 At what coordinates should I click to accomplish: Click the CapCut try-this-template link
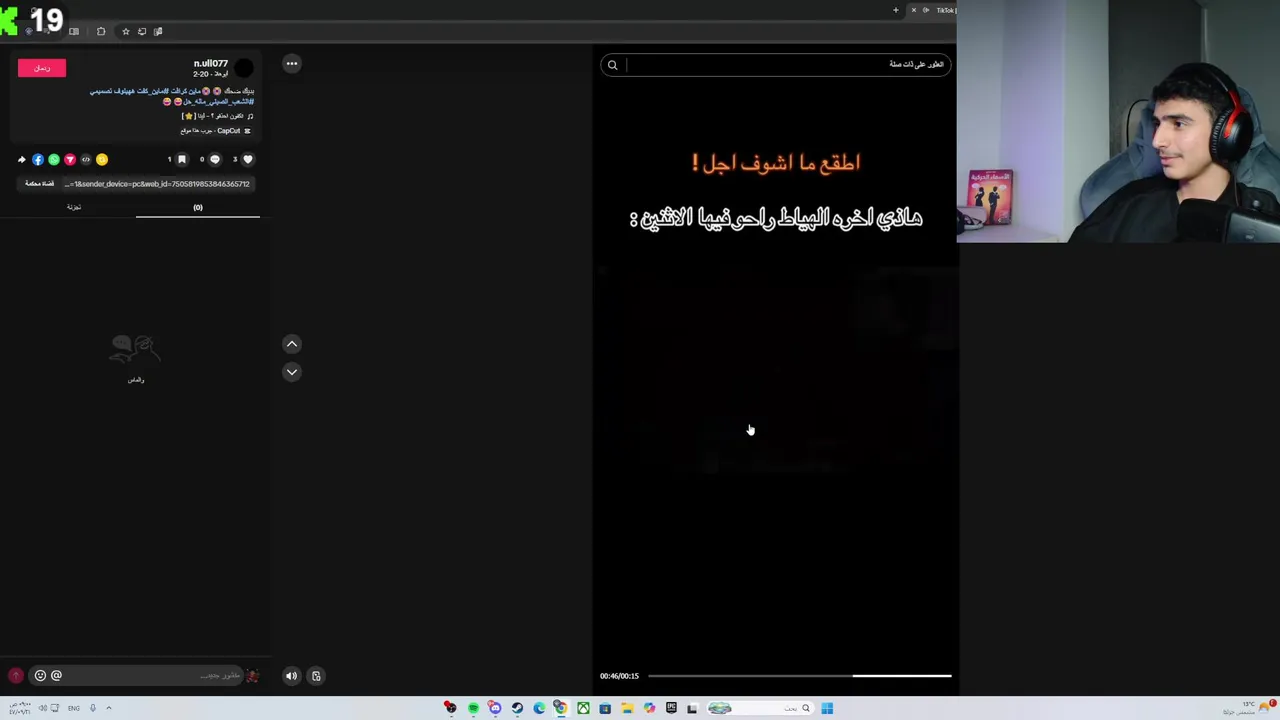pyautogui.click(x=215, y=131)
